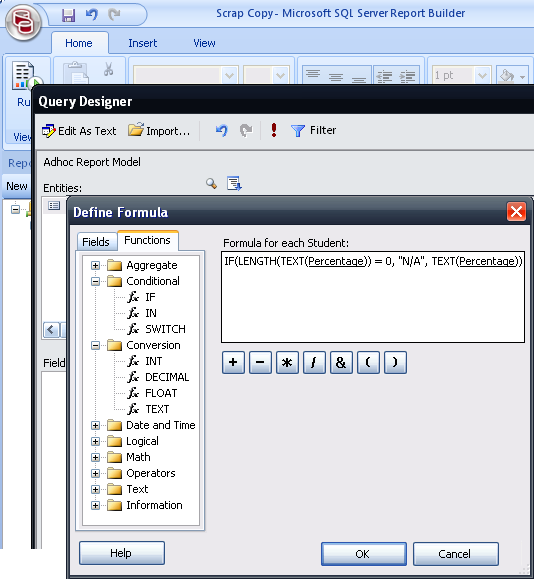Click the align top icon in the ribbon
The height and width of the screenshot is (579, 534).
pos(313,75)
